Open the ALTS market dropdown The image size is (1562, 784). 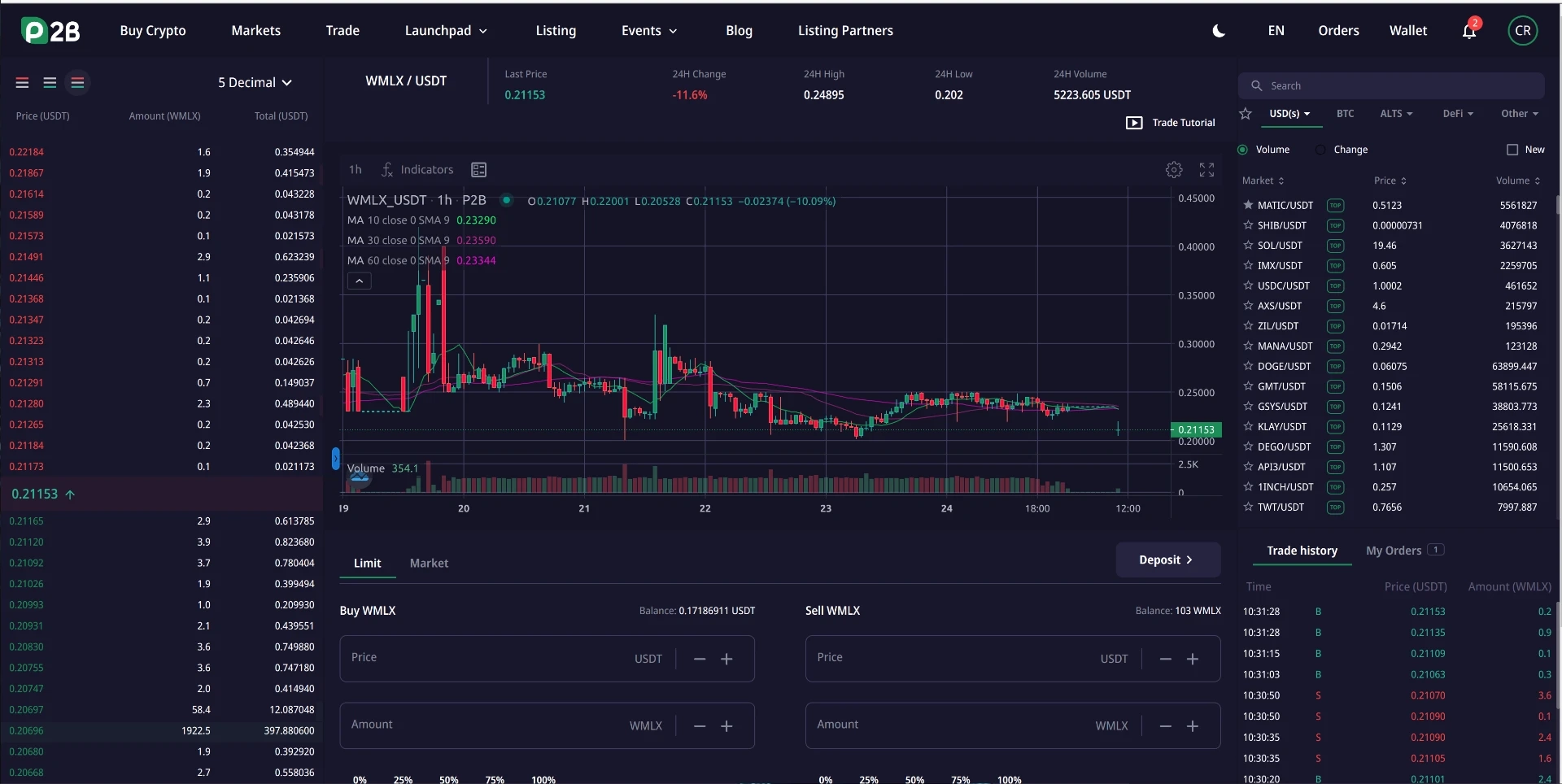[1396, 114]
